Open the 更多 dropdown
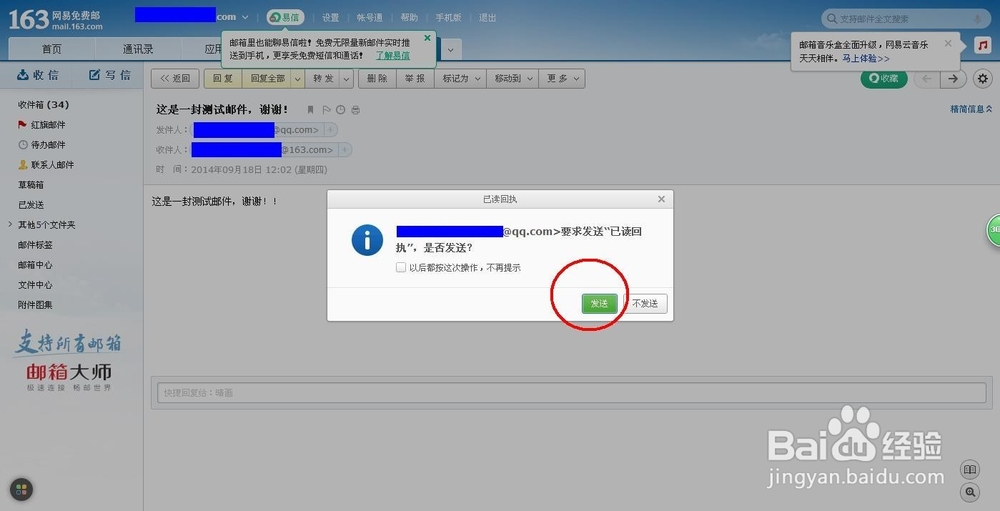1000x511 pixels. click(562, 78)
